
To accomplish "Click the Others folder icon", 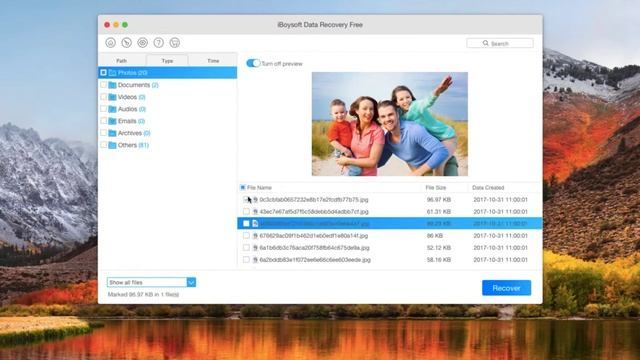I will 112,145.
